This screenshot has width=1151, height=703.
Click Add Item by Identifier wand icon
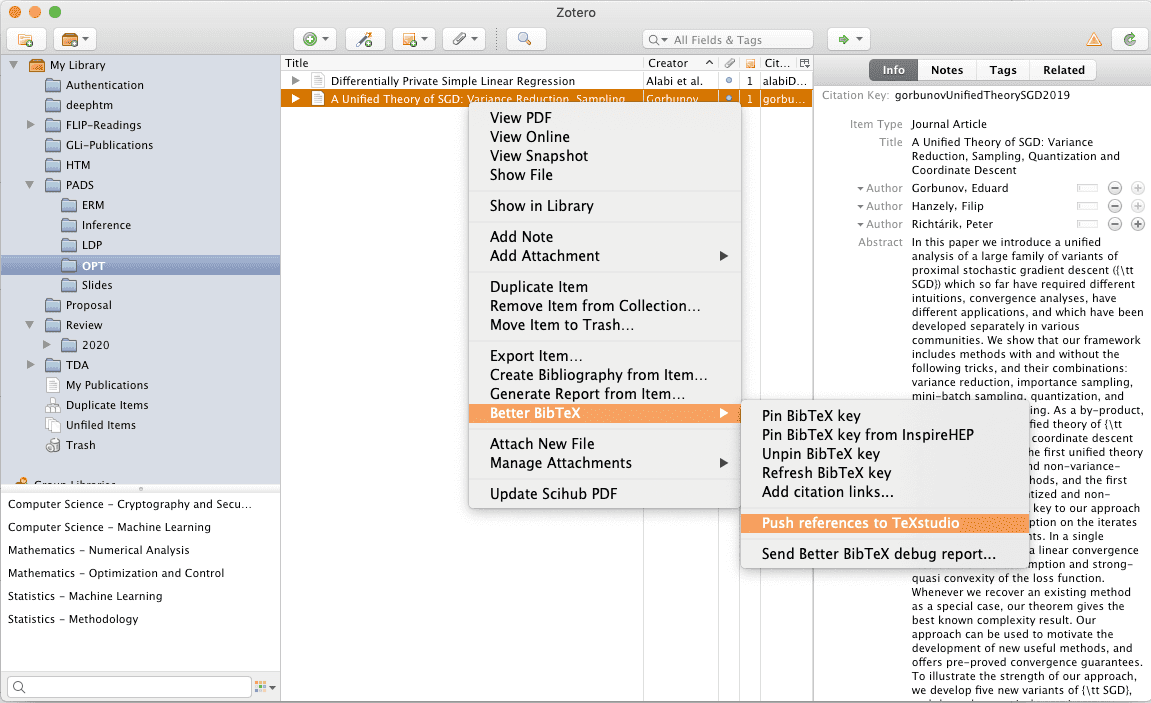tap(365, 39)
